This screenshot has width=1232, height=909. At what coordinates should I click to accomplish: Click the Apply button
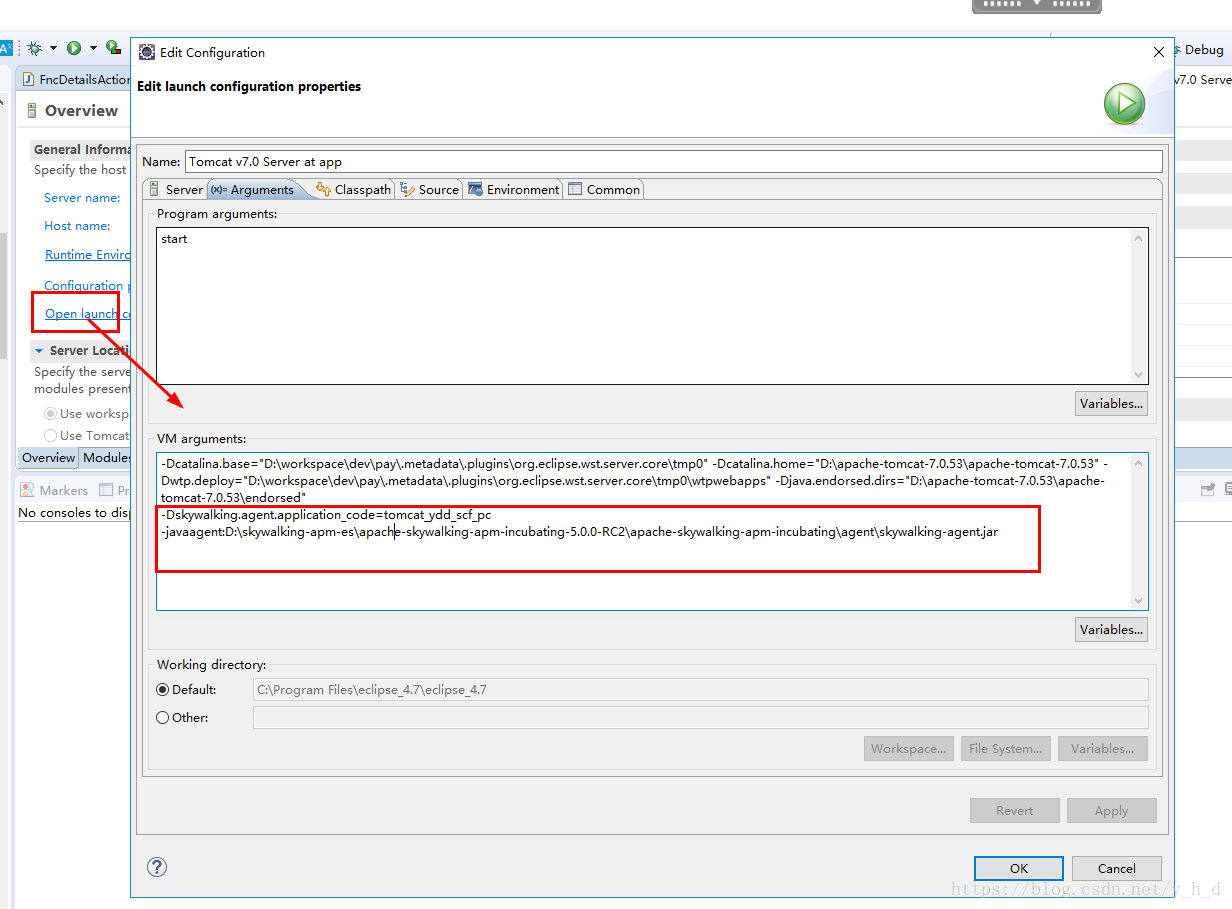1111,810
